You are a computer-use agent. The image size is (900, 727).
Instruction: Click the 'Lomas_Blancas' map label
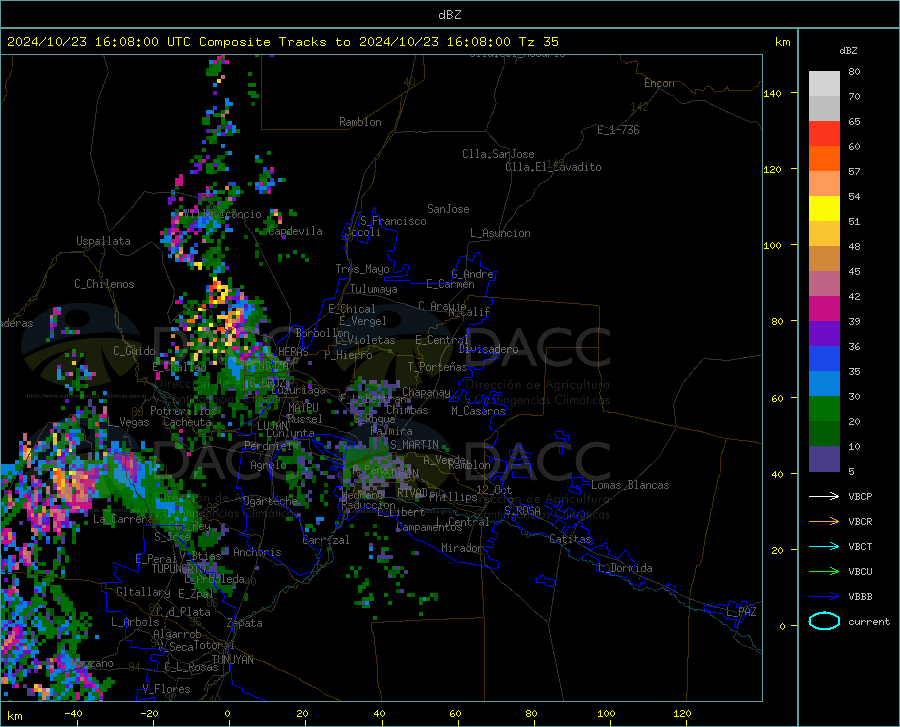630,485
